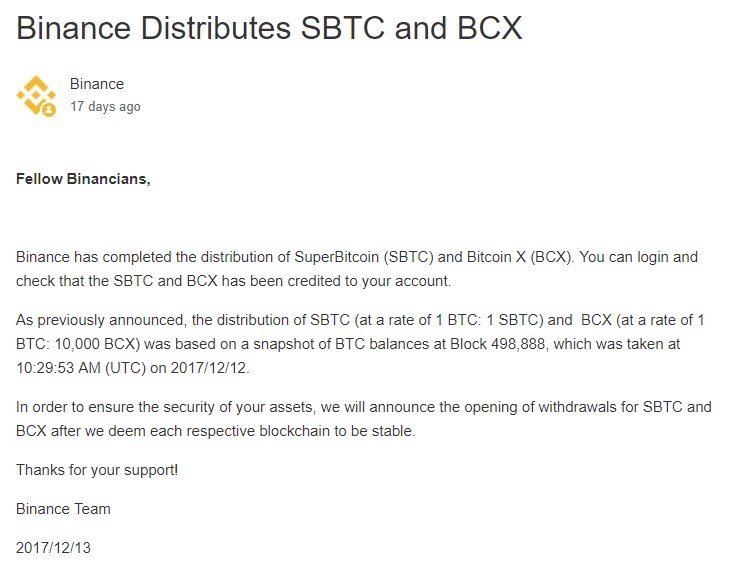The height and width of the screenshot is (569, 738).
Task: Open the Binance author profile name
Action: 97,84
